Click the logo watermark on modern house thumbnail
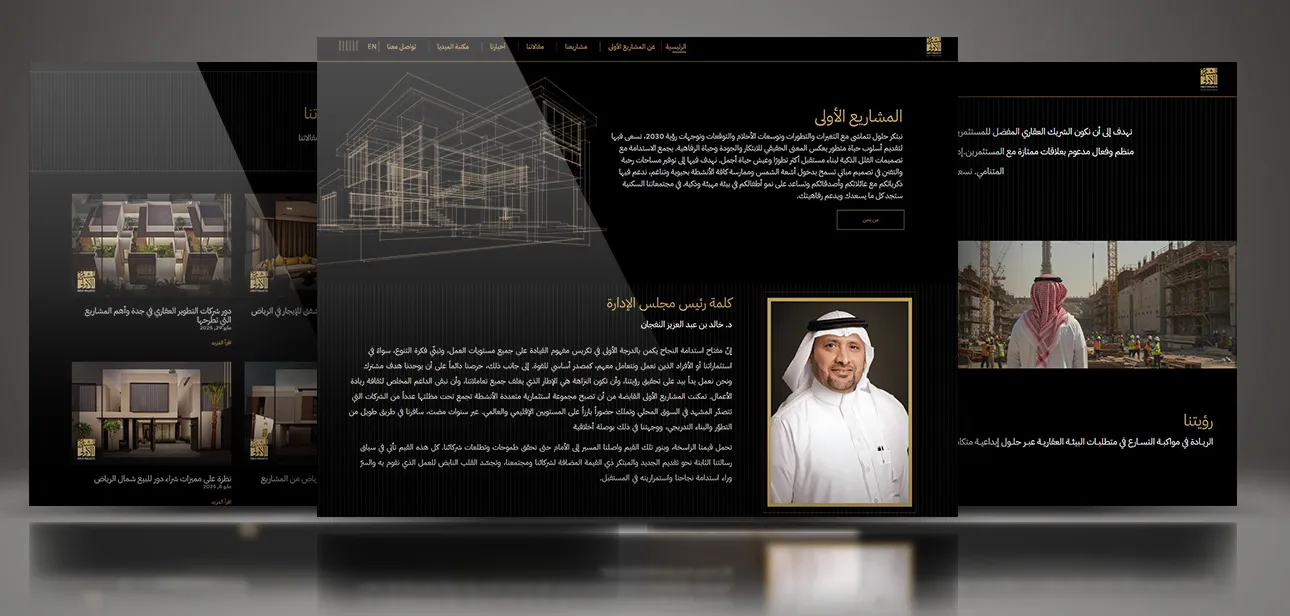The image size is (1290, 616). 86,448
